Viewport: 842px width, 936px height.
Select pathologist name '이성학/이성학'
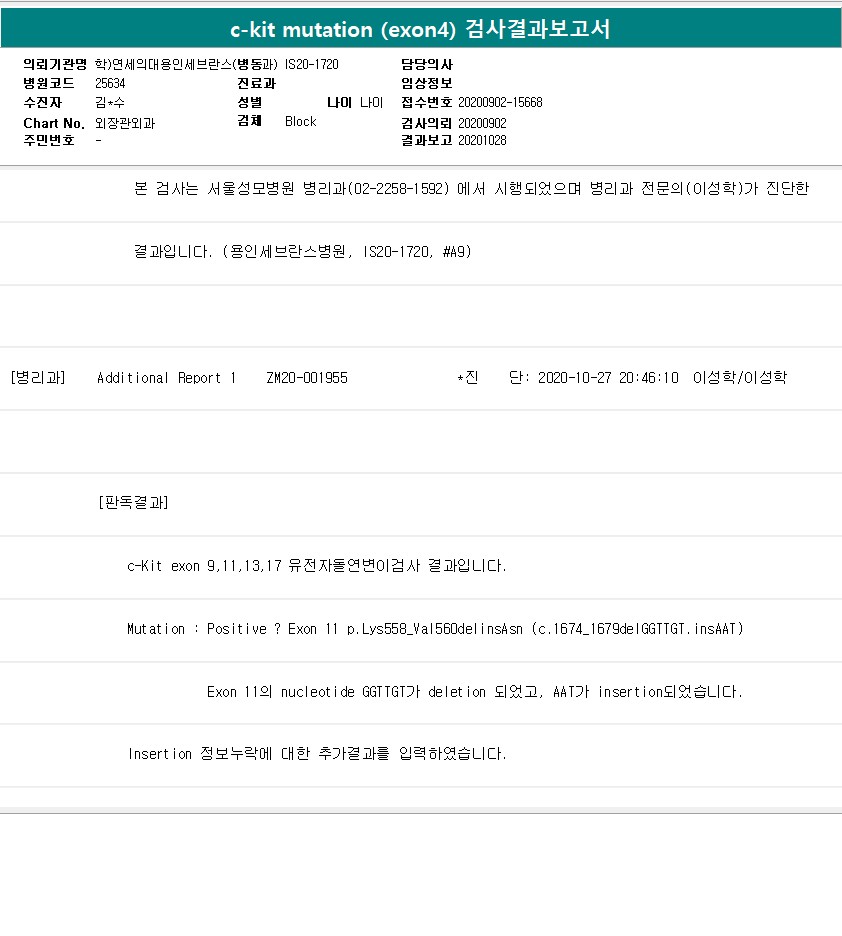click(740, 377)
